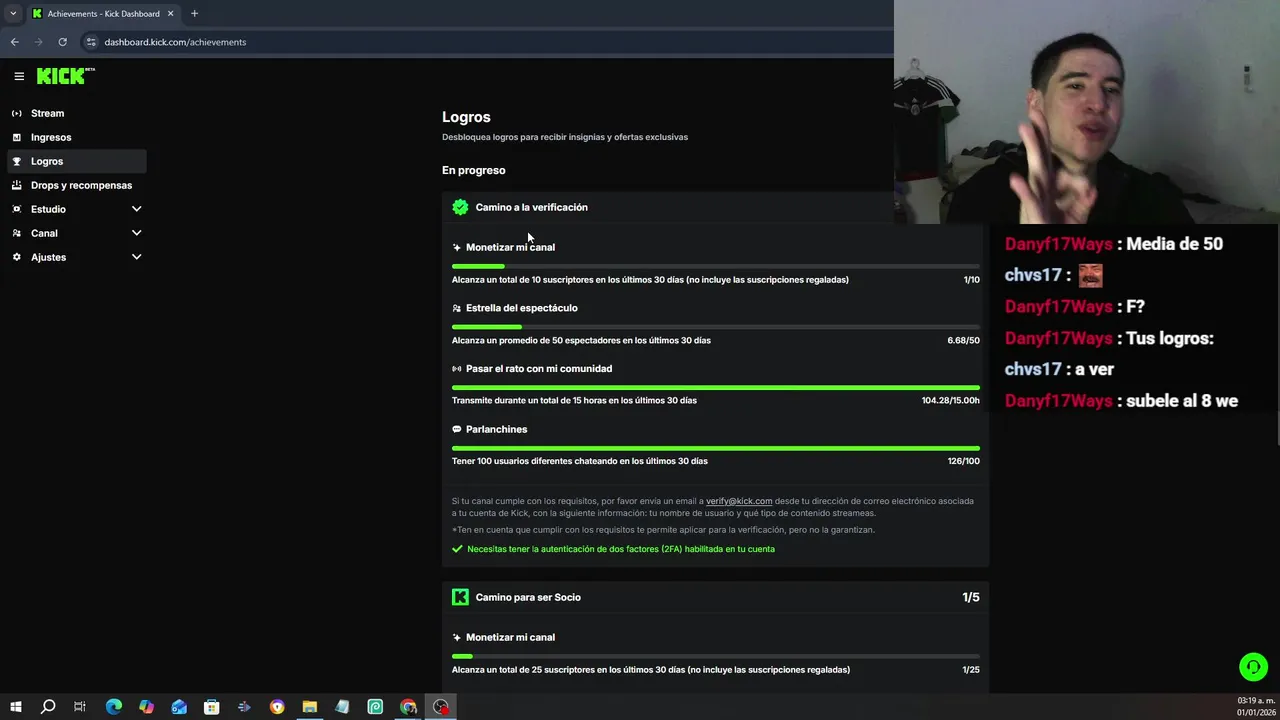
Task: Click the 2FA requirement green notice
Action: pyautogui.click(x=613, y=549)
